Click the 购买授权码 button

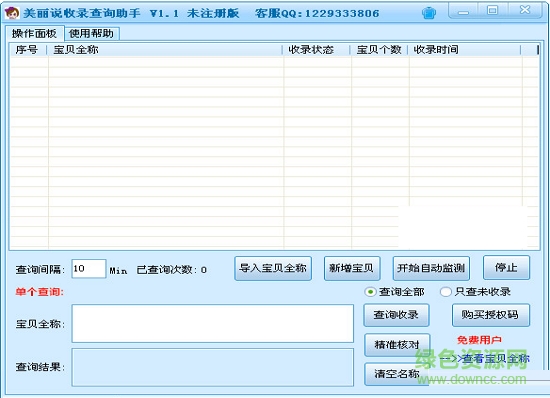point(490,315)
